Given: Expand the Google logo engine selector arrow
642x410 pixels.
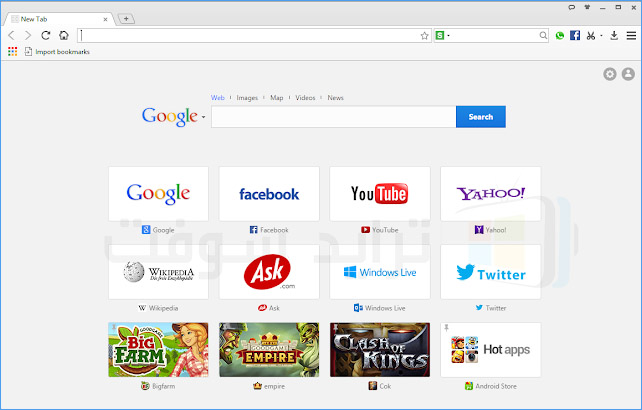Looking at the screenshot, I should coord(203,117).
